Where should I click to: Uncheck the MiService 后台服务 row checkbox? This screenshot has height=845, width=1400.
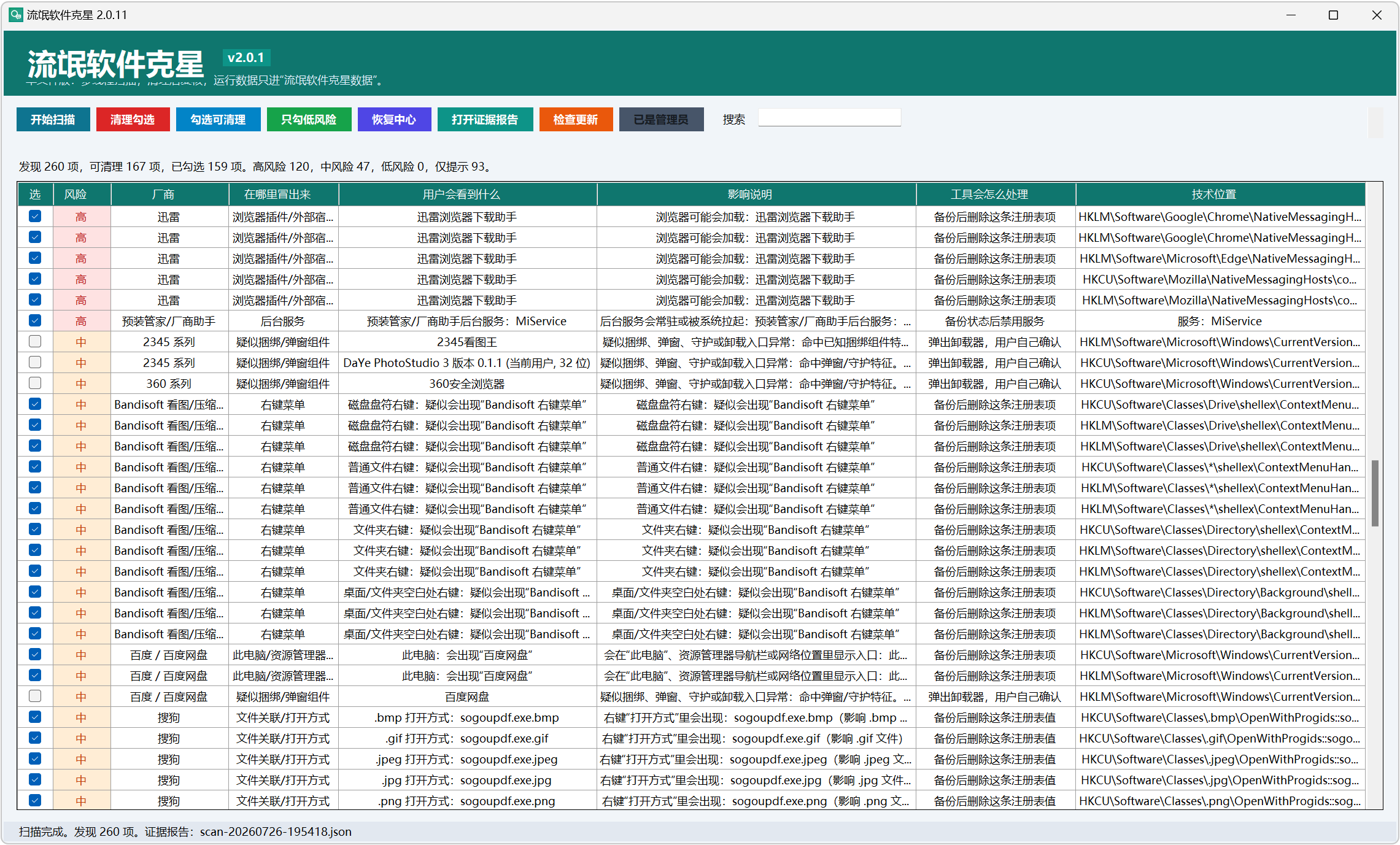point(35,321)
